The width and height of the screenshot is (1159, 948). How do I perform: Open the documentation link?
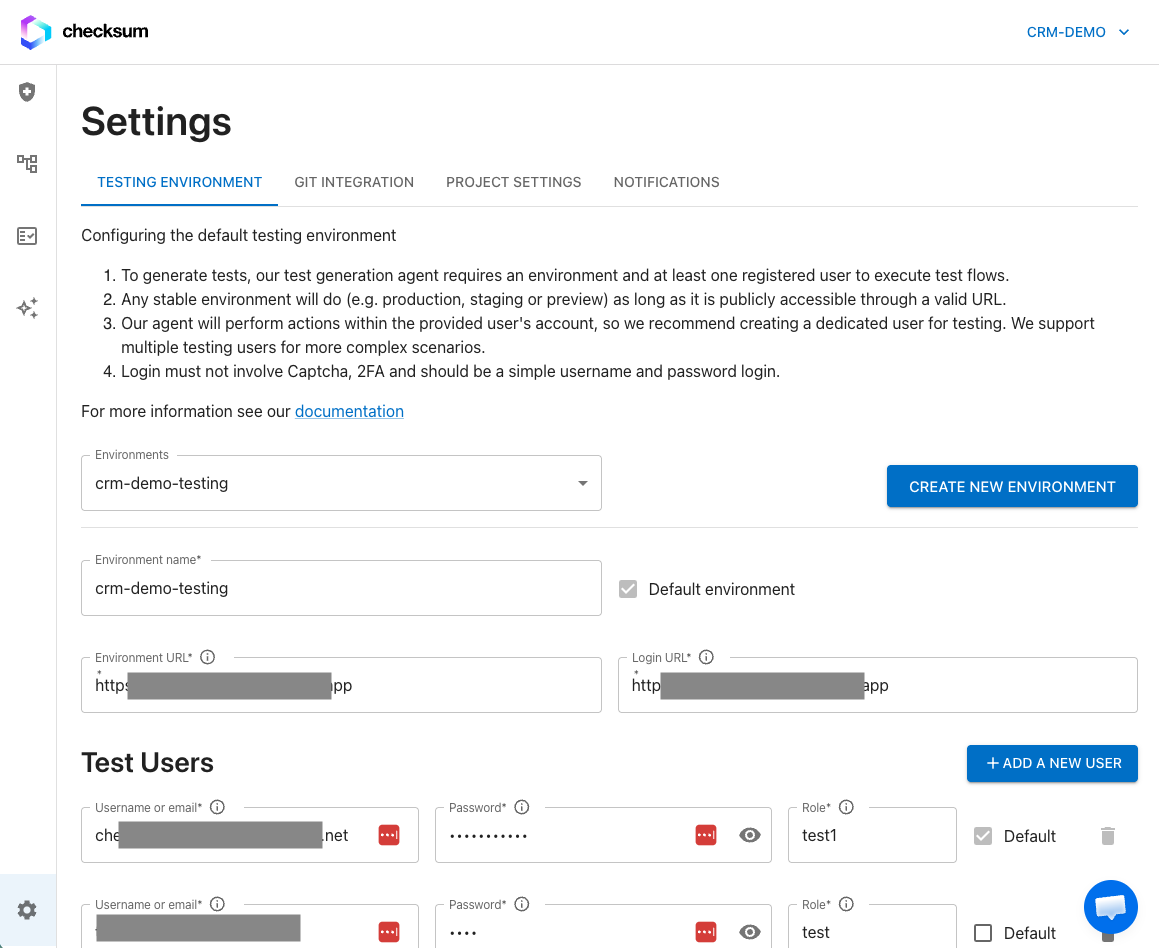pos(349,412)
